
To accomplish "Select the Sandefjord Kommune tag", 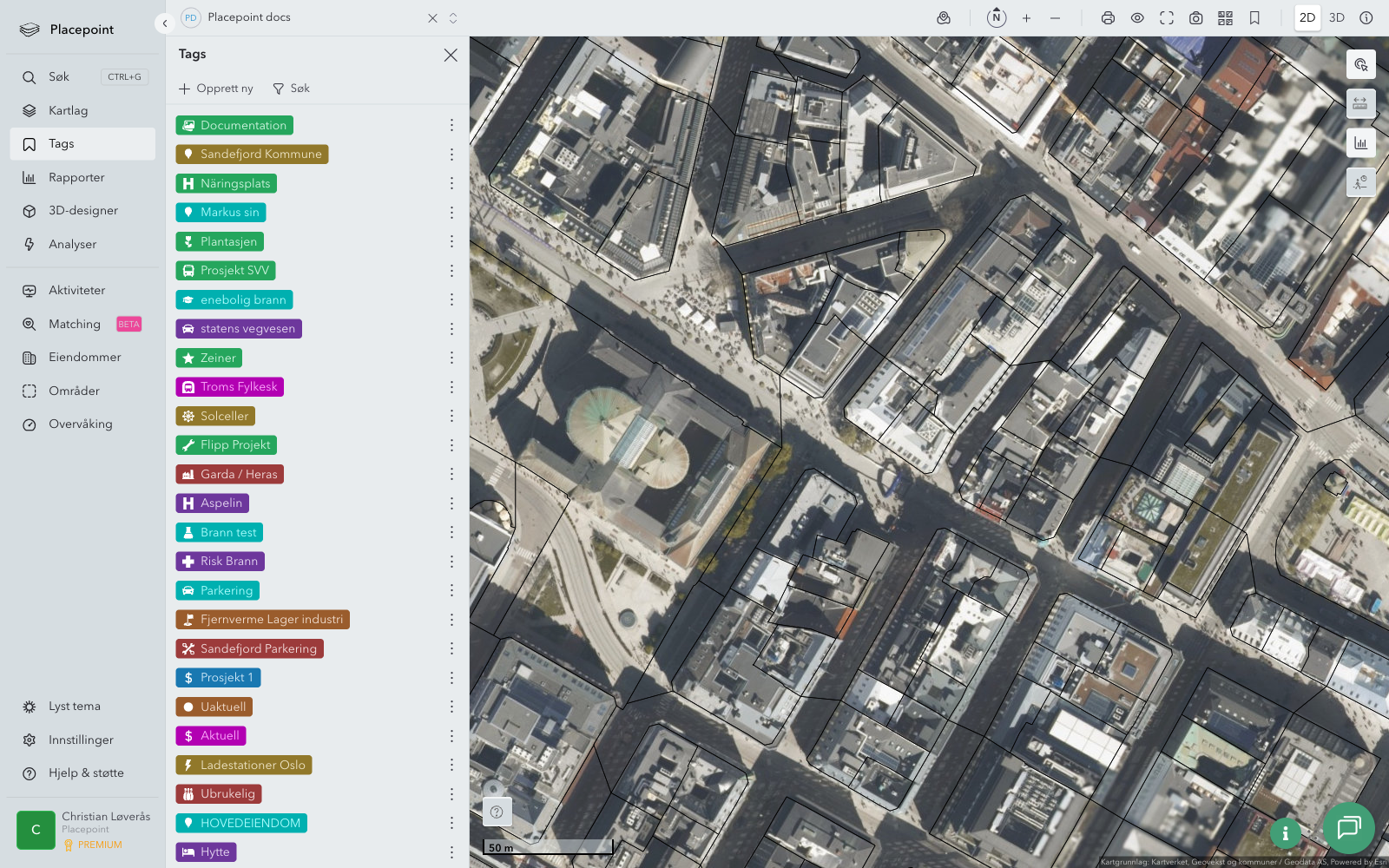I will click(252, 155).
